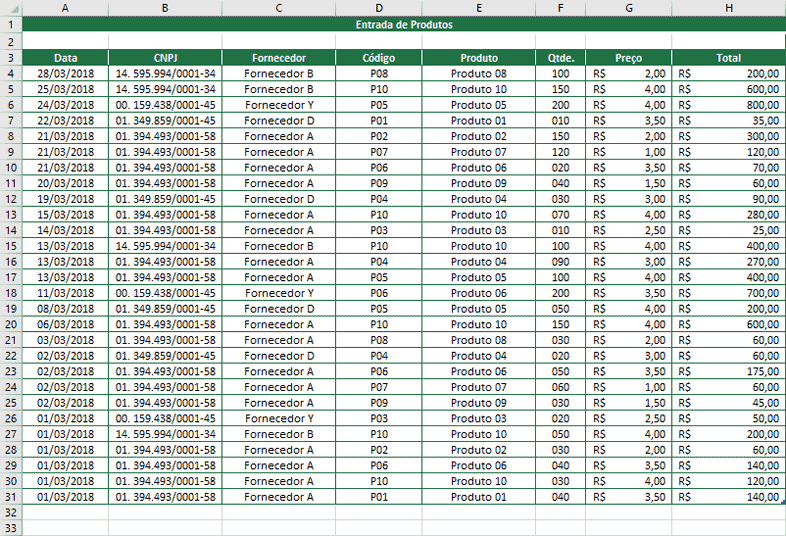Select total cell 270,00
786x536 pixels.
click(x=729, y=262)
